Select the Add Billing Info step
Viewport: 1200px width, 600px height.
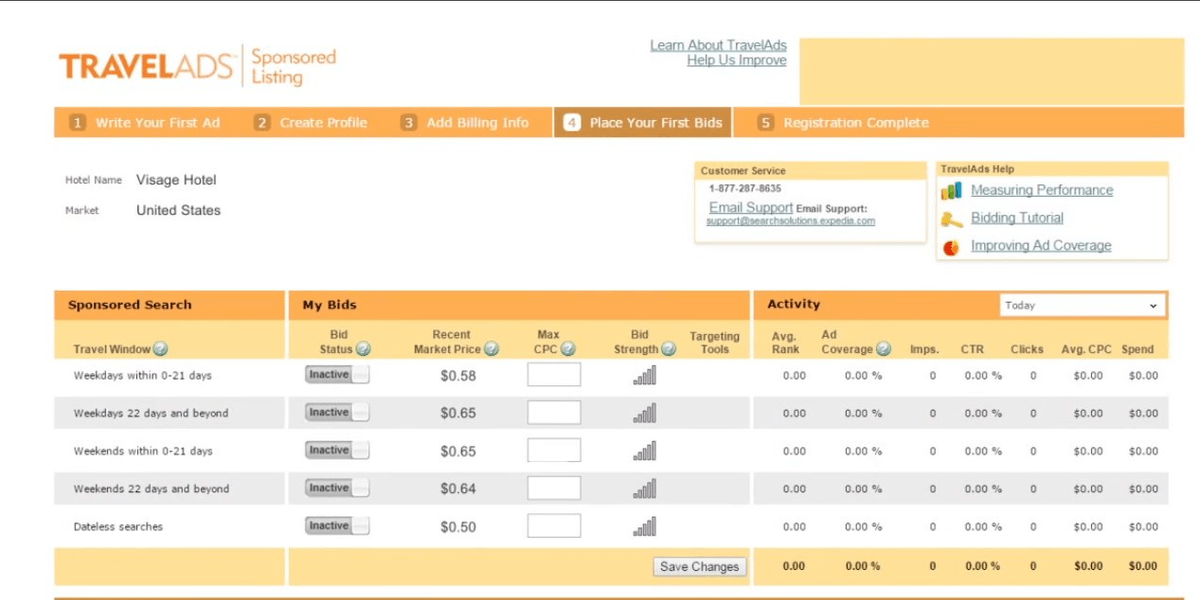coord(466,123)
